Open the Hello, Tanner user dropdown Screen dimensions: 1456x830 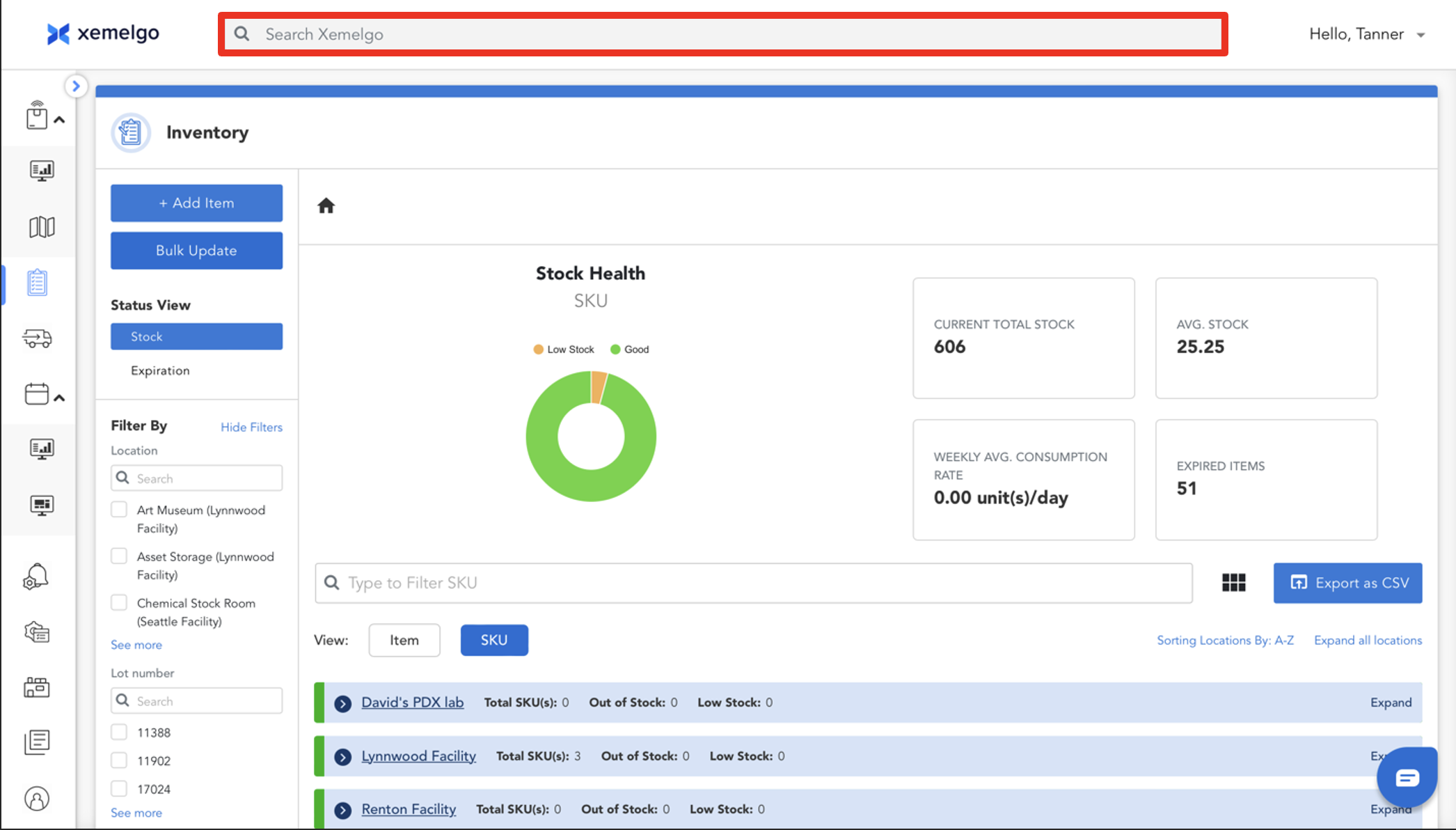pyautogui.click(x=1366, y=34)
